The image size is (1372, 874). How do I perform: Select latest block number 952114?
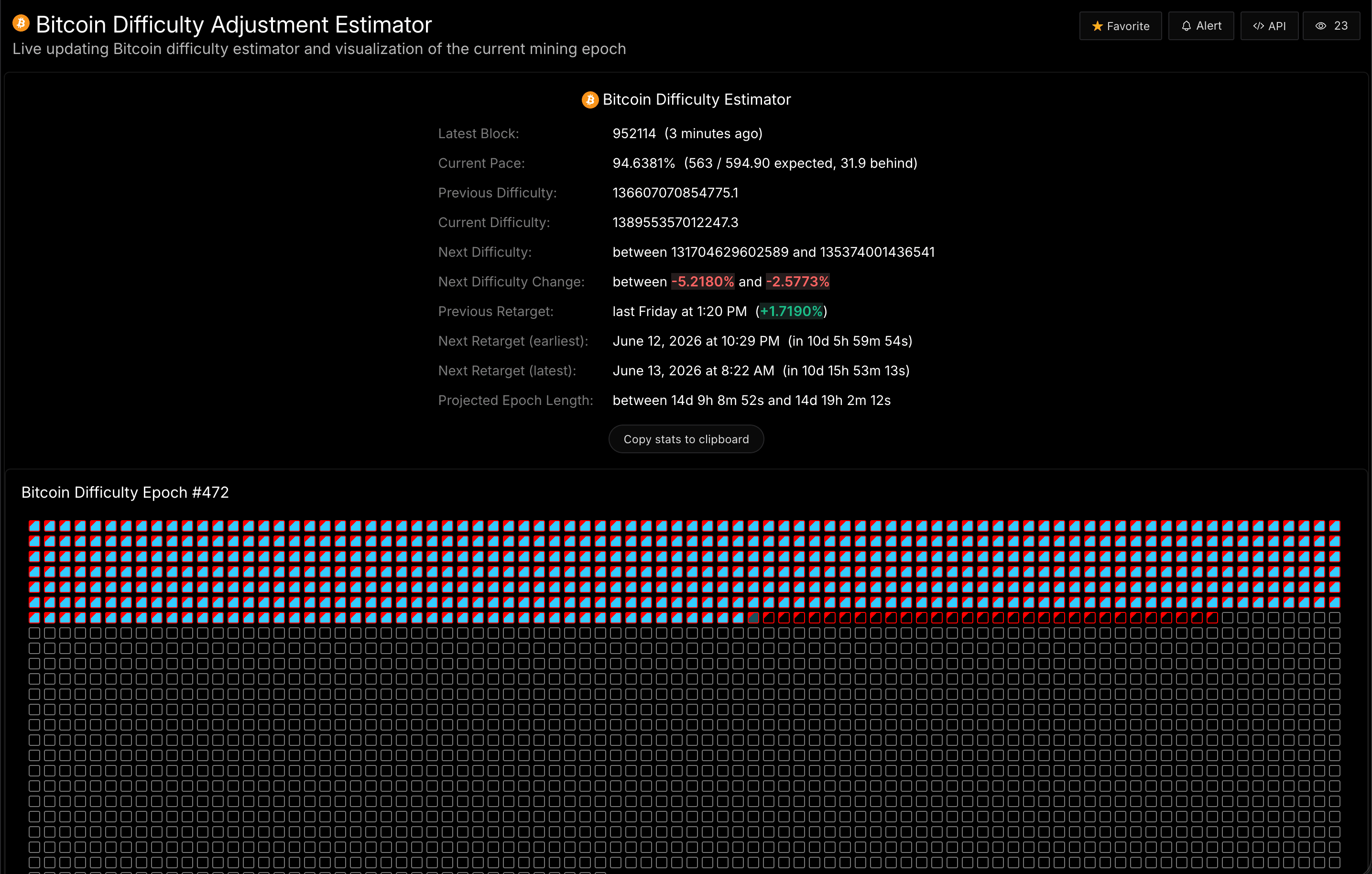click(634, 134)
